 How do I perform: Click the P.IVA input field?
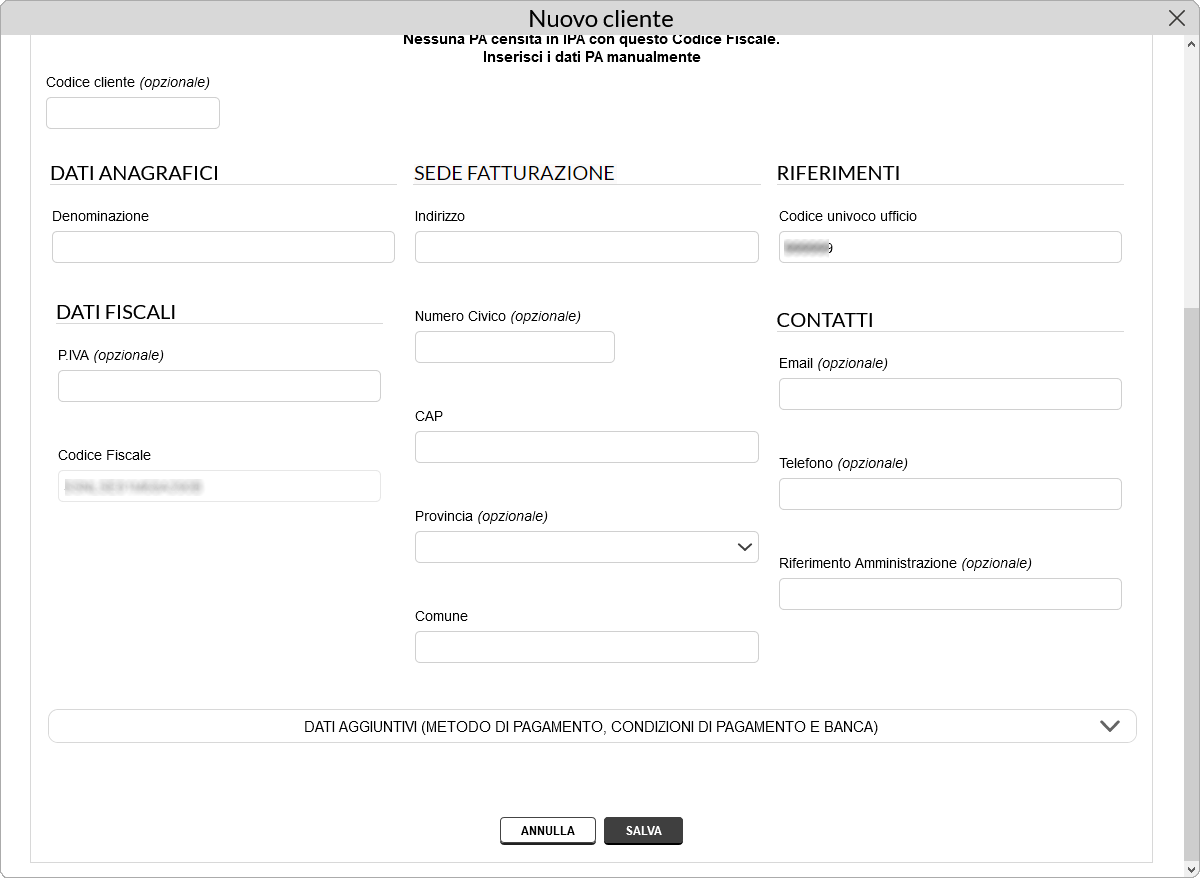(x=219, y=386)
